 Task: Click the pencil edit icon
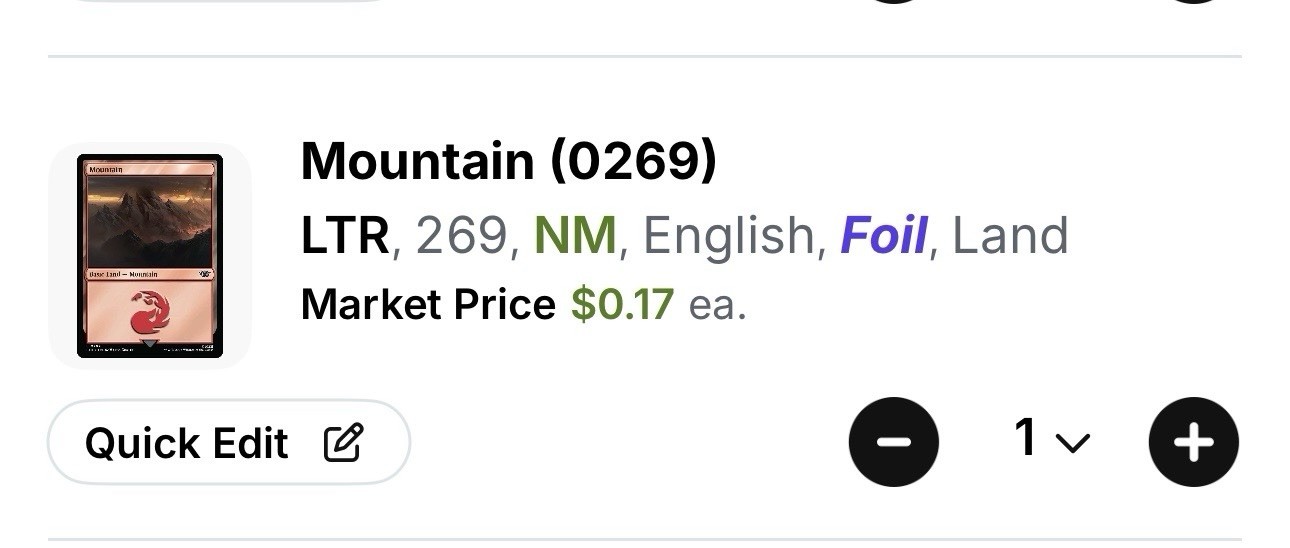coord(344,442)
